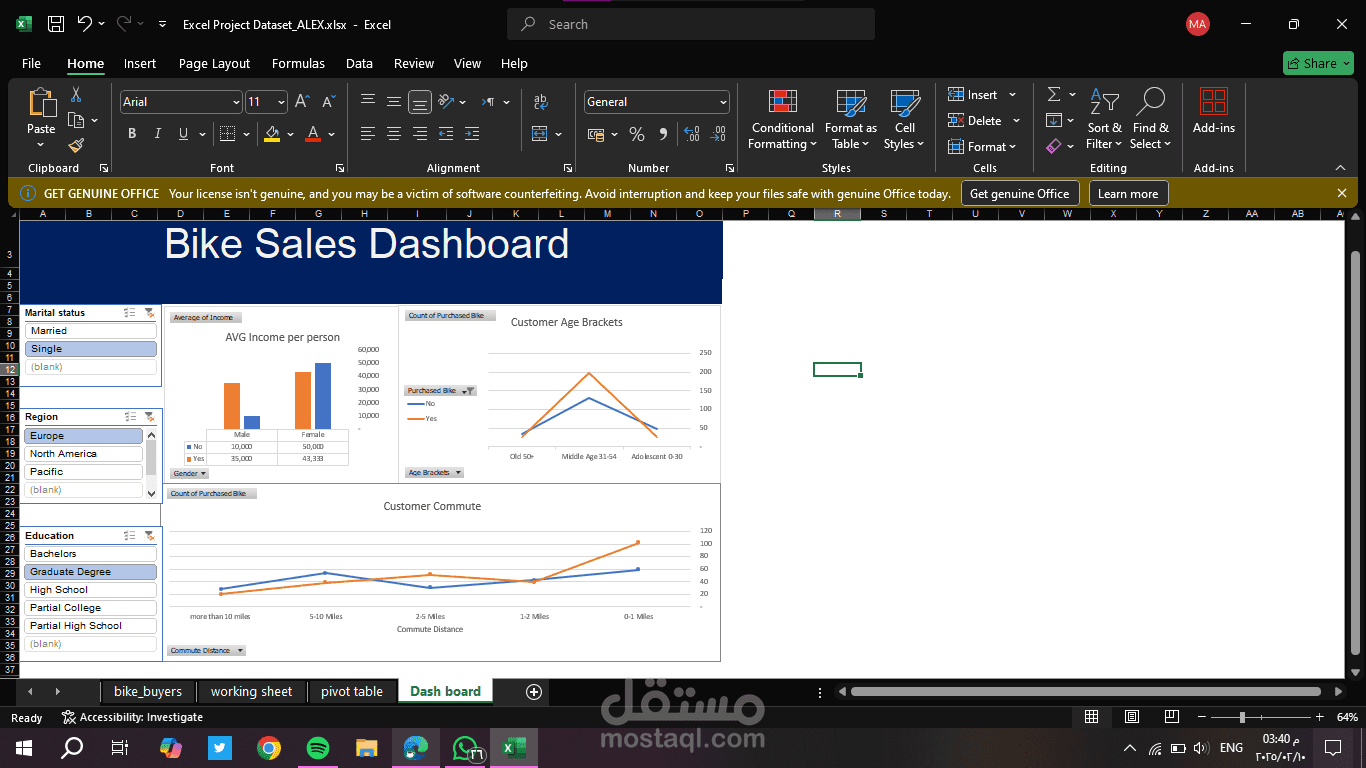Toggle Merge & Center button
1366x768 pixels.
pos(540,134)
